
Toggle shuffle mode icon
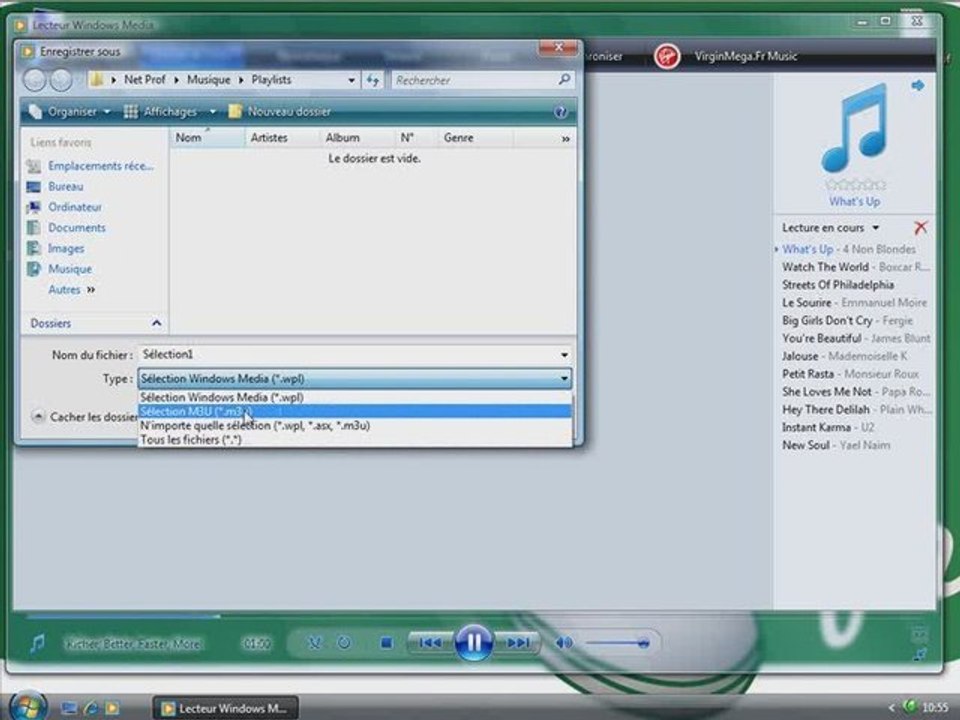pos(315,643)
